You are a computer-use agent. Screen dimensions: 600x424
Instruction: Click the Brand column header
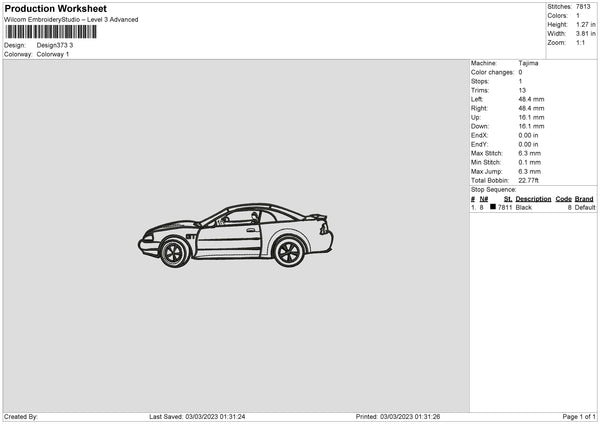point(584,198)
